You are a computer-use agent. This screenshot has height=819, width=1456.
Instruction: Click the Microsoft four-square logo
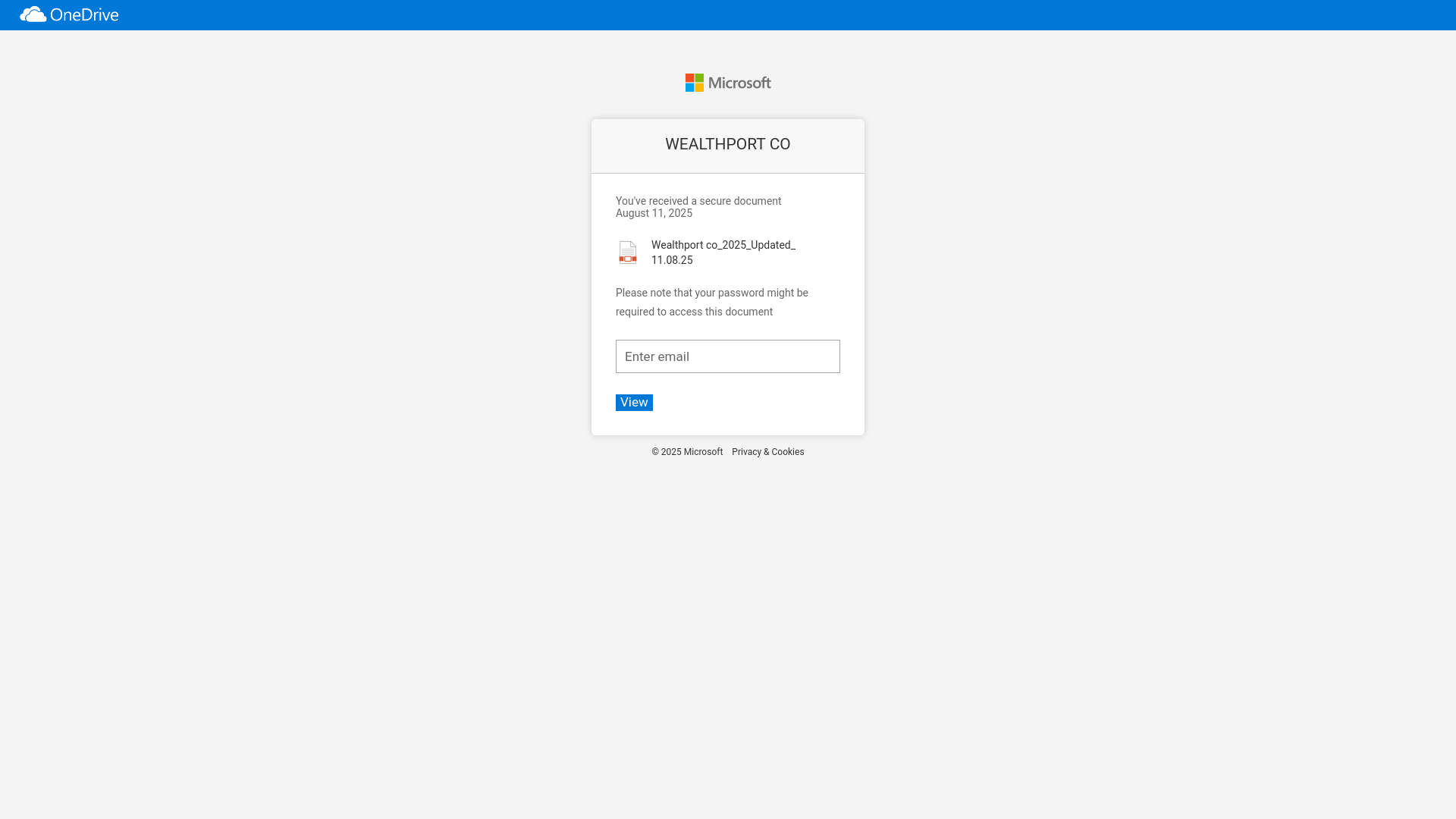695,83
